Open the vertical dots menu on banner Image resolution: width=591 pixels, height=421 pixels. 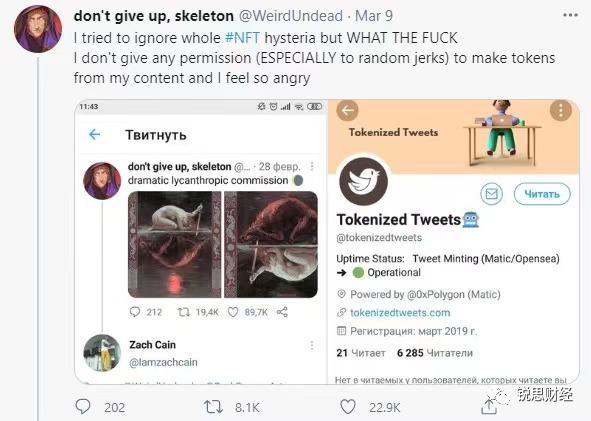coord(561,110)
